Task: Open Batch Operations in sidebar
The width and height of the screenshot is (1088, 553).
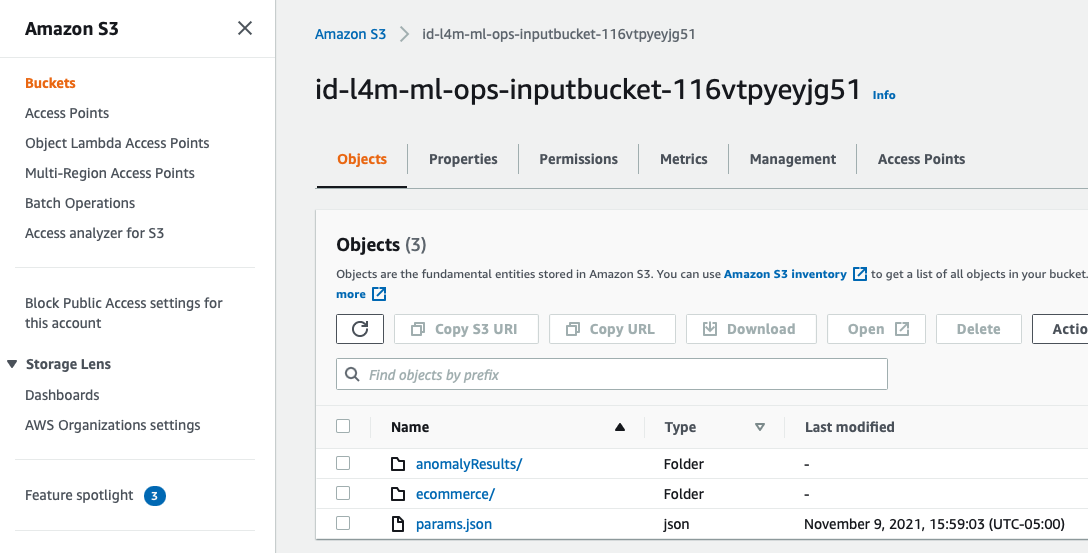Action: pos(80,203)
